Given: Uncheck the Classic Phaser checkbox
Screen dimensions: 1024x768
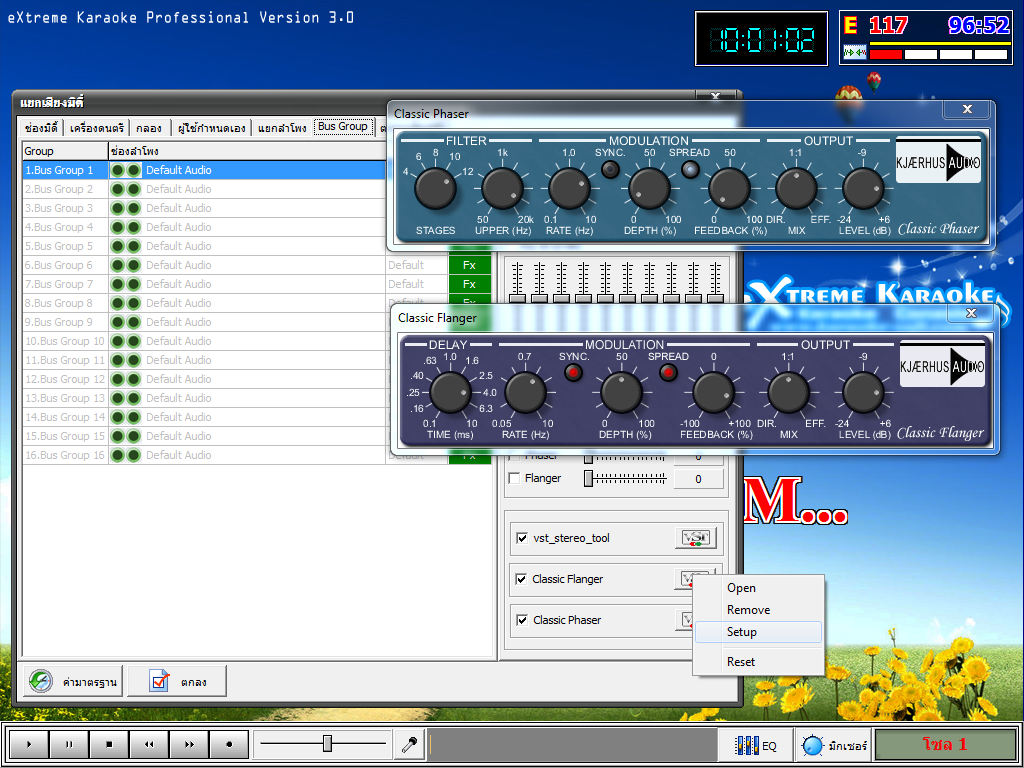Looking at the screenshot, I should (522, 620).
